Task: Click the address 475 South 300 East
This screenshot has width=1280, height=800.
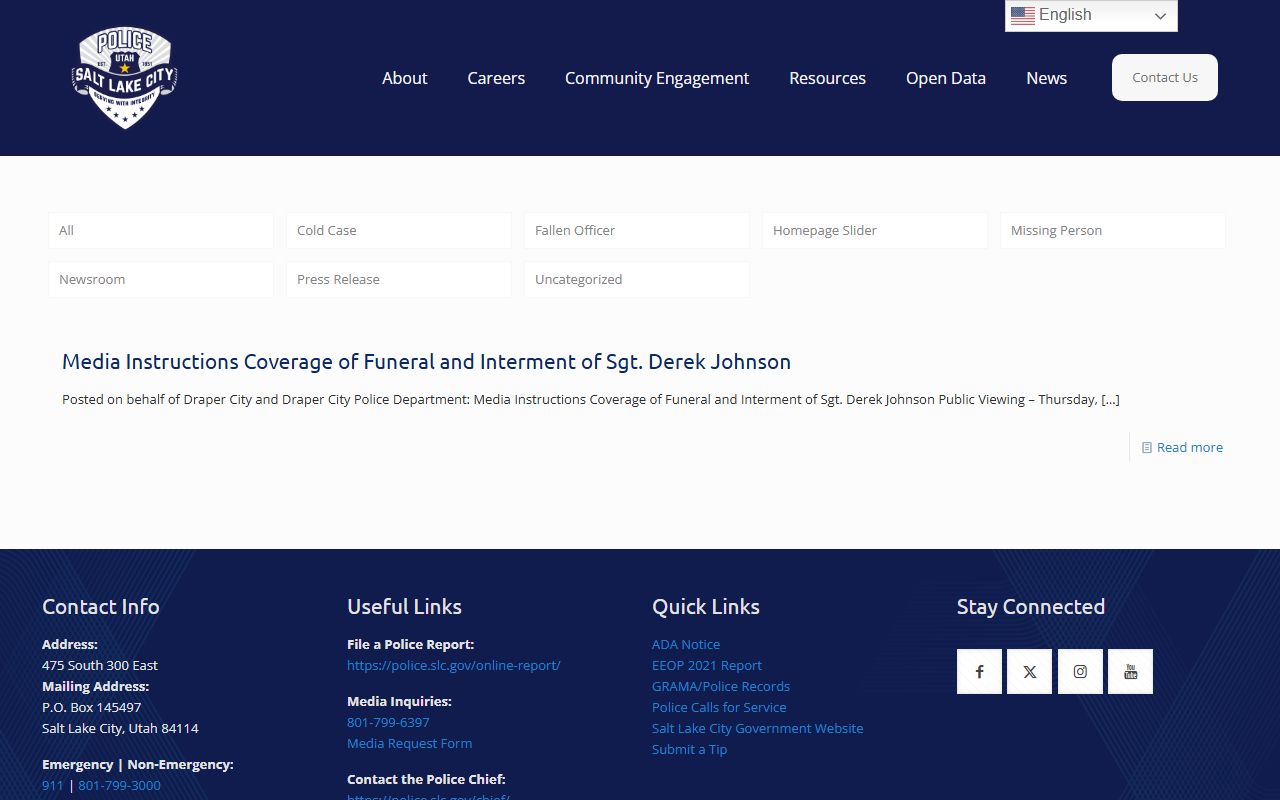Action: pos(100,665)
